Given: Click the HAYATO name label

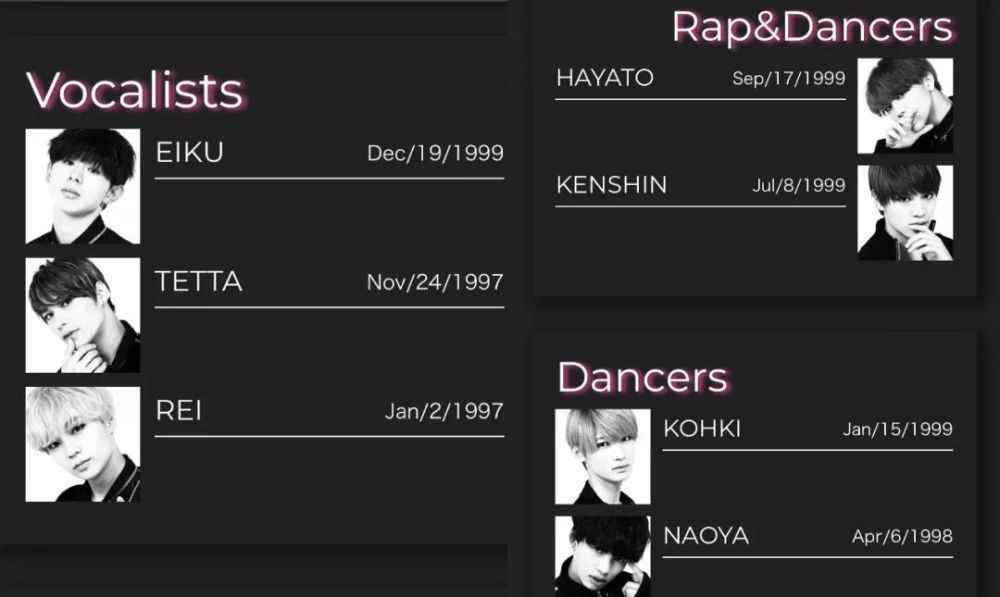Looking at the screenshot, I should [x=605, y=78].
